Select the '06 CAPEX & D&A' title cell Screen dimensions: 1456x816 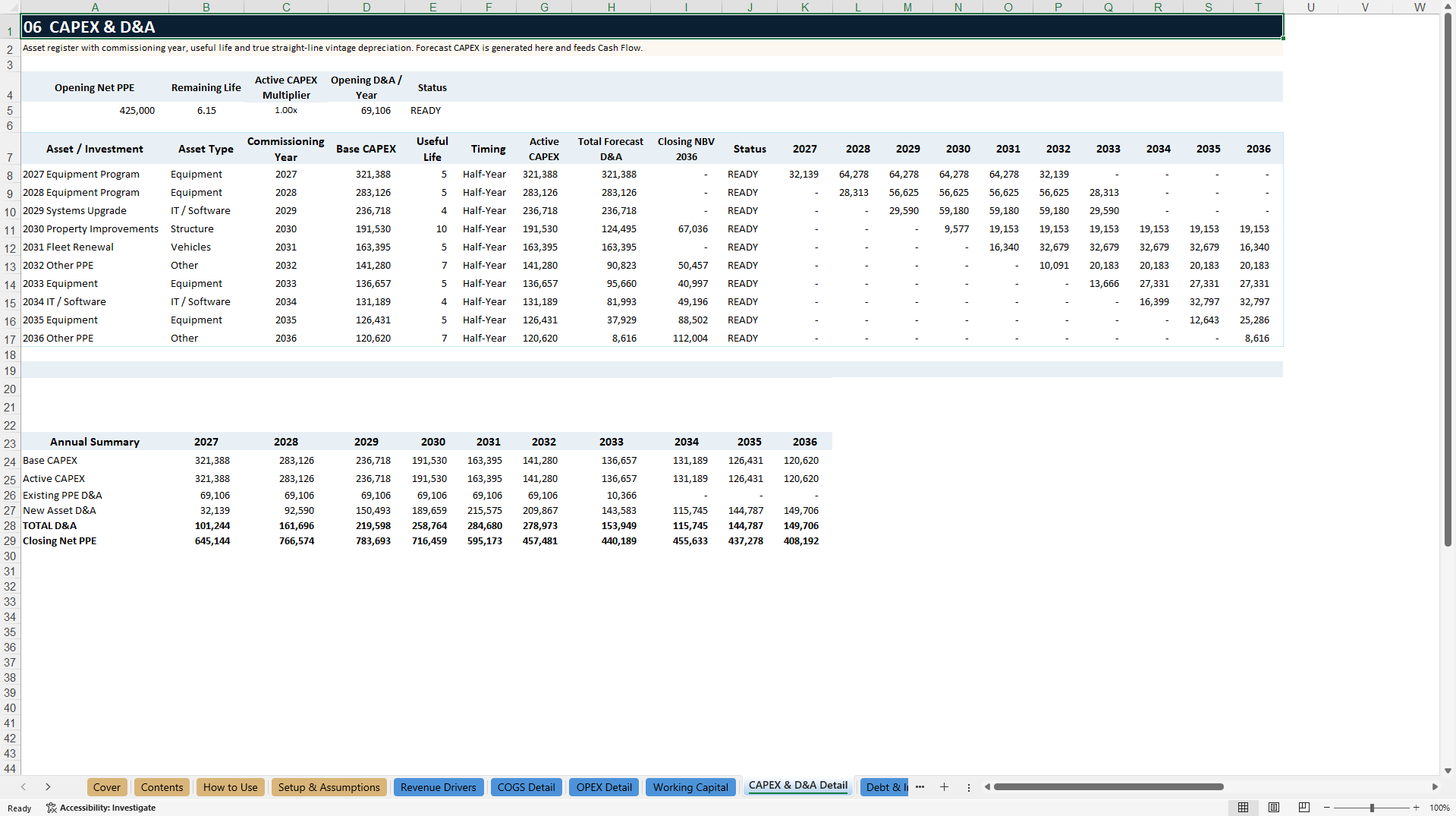[x=652, y=27]
